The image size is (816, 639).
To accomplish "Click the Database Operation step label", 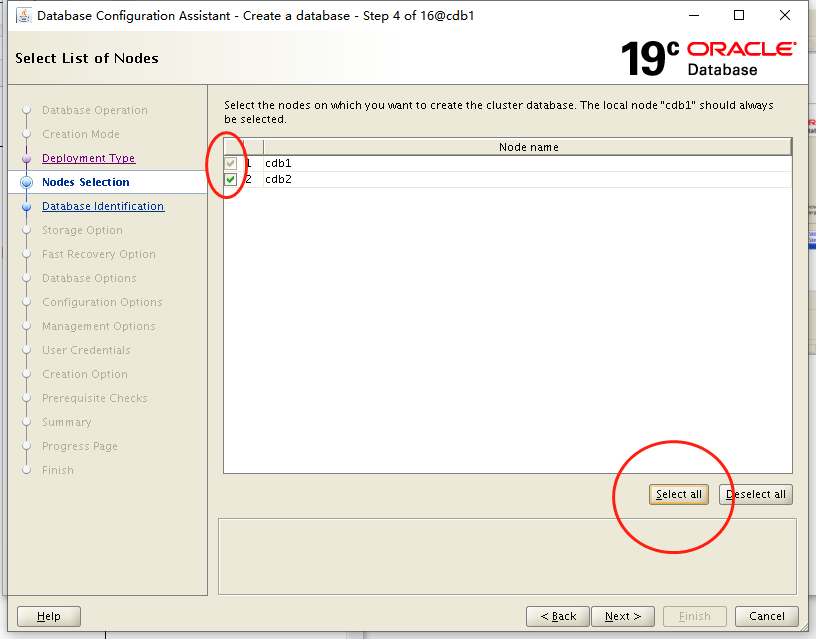I will coord(95,110).
